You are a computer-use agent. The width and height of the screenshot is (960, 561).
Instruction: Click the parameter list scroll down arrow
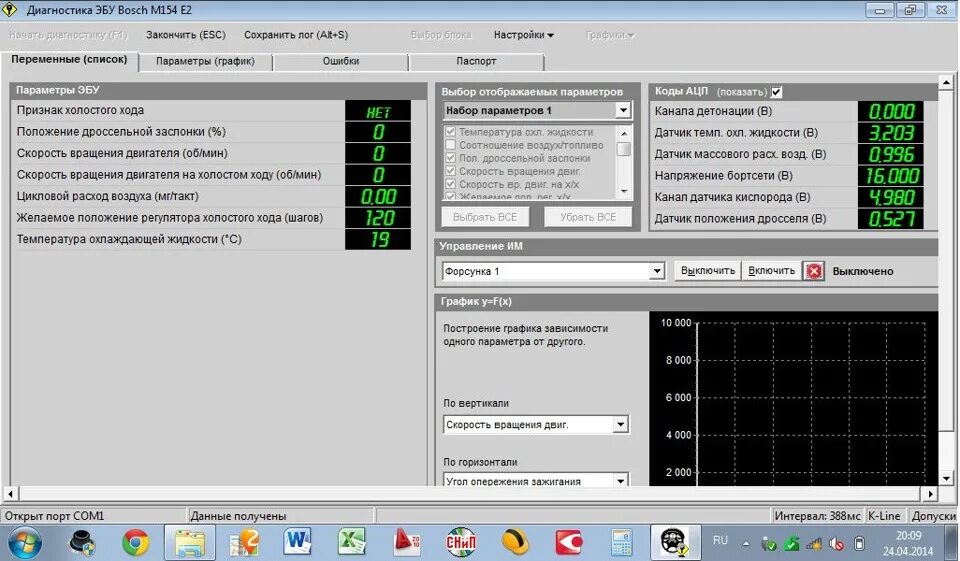point(624,192)
